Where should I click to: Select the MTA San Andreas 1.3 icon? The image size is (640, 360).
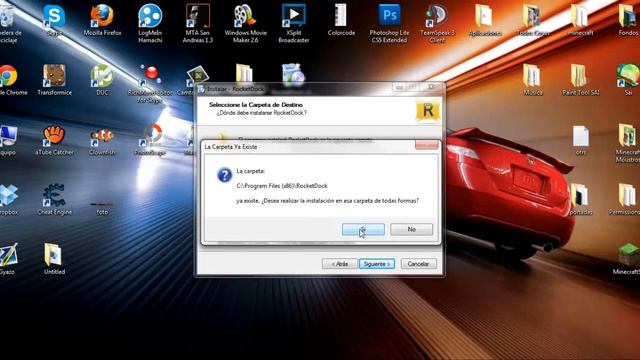198,24
